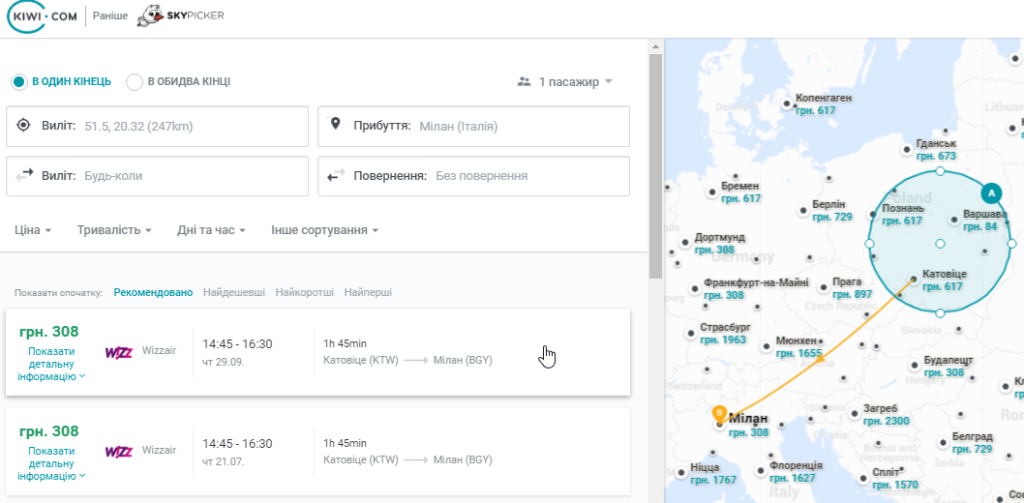Click the Skypicker bird logo

coord(150,16)
